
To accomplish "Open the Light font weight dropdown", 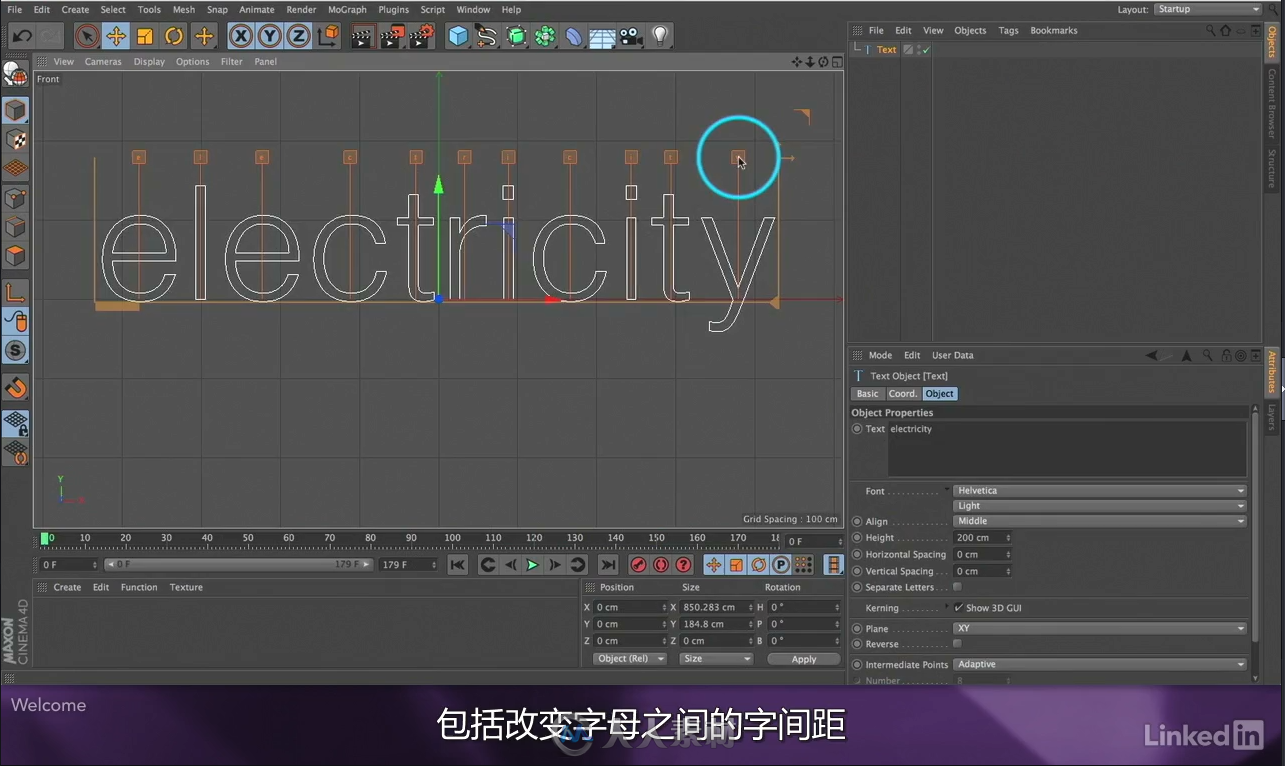I will click(1100, 506).
